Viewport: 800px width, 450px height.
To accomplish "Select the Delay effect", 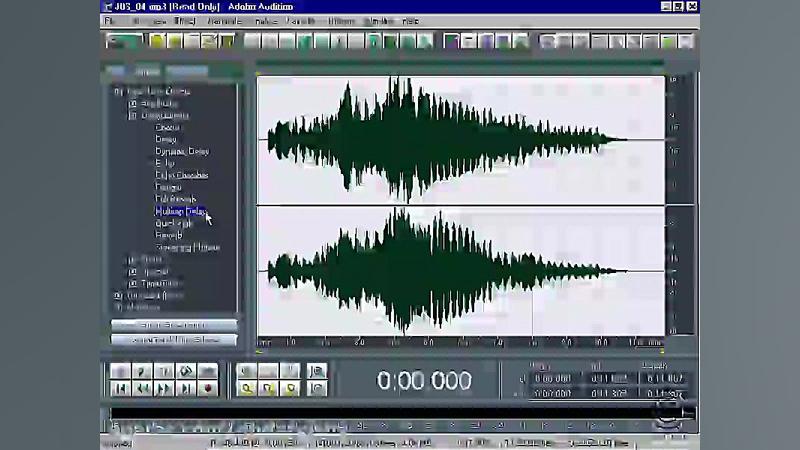I will 166,139.
